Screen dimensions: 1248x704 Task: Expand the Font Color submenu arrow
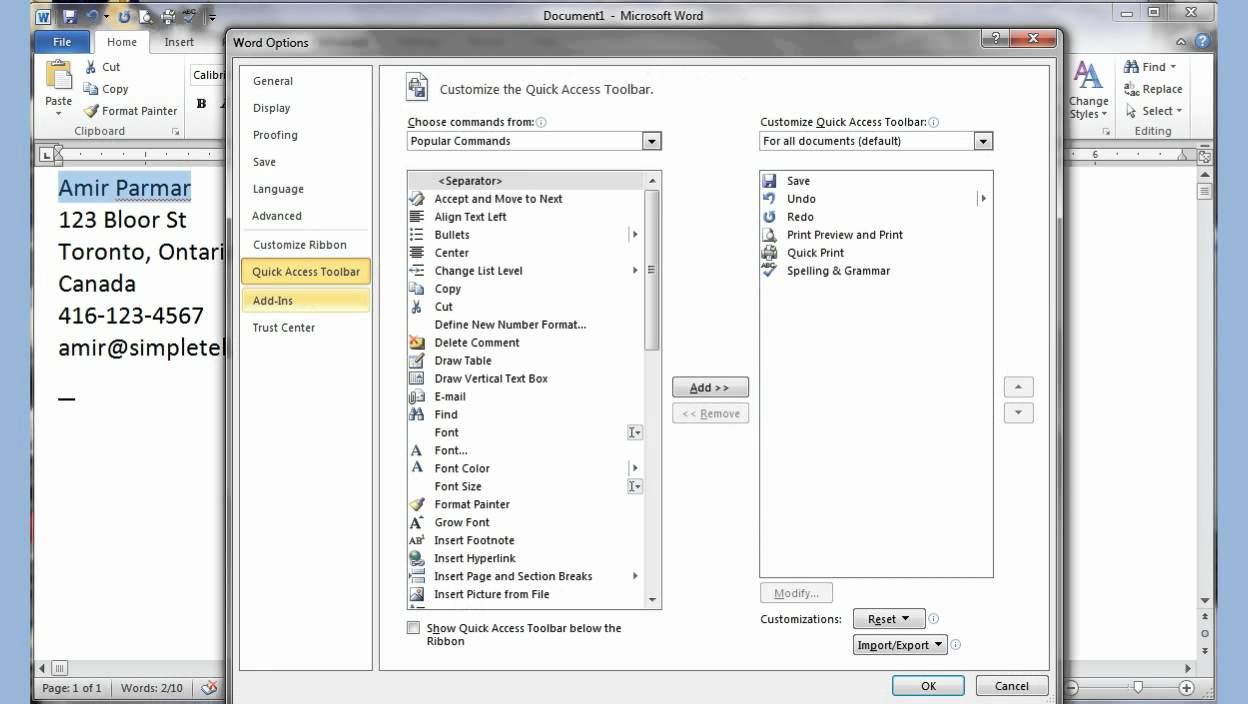635,469
